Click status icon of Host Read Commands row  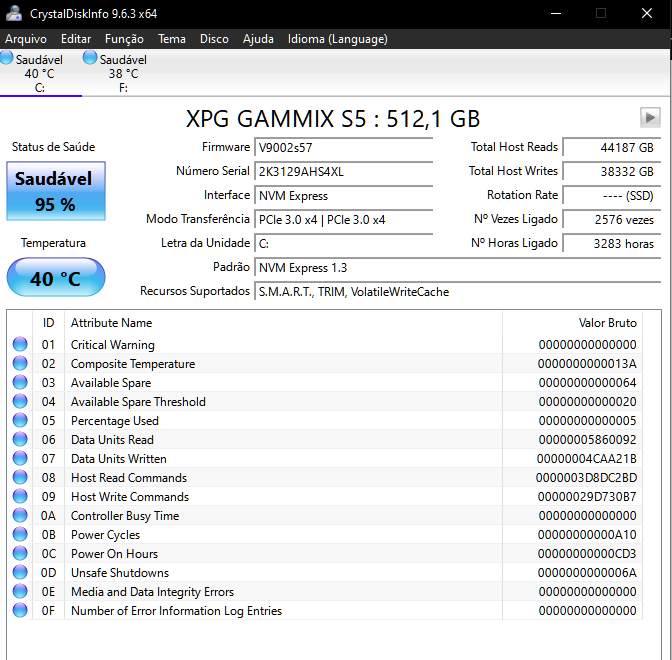[20, 477]
